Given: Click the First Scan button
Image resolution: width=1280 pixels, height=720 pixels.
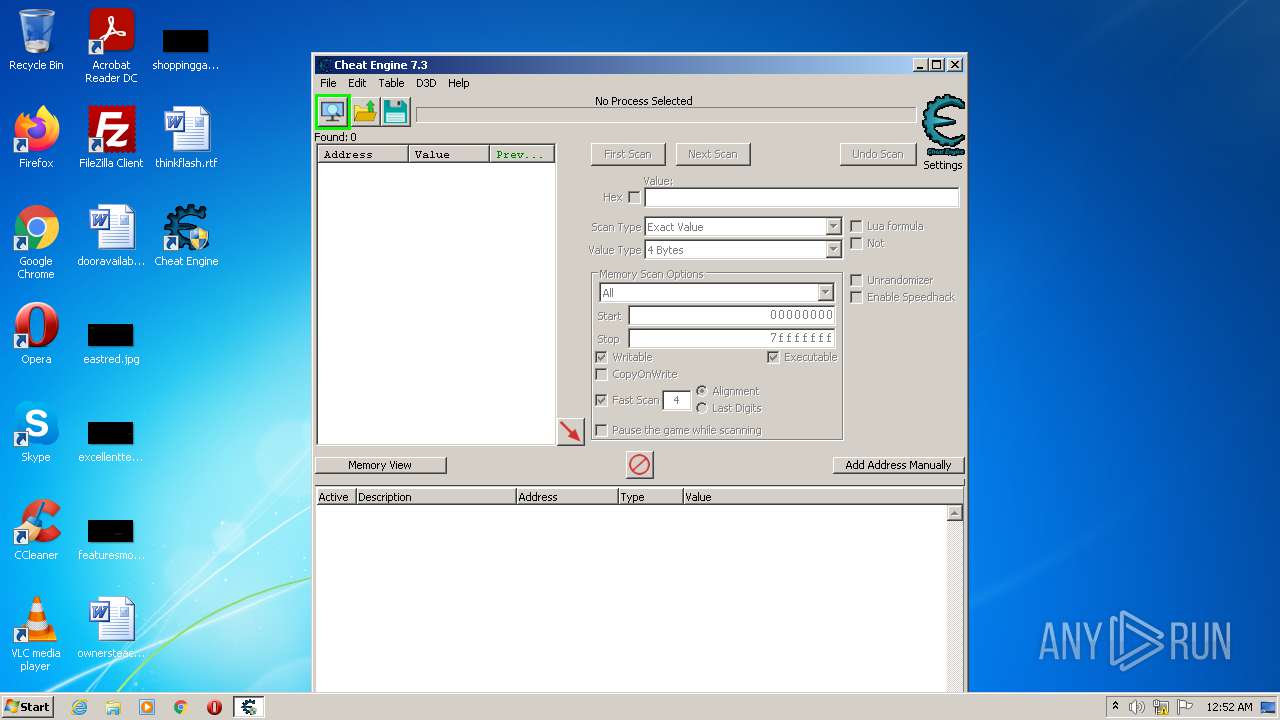Looking at the screenshot, I should pos(628,154).
